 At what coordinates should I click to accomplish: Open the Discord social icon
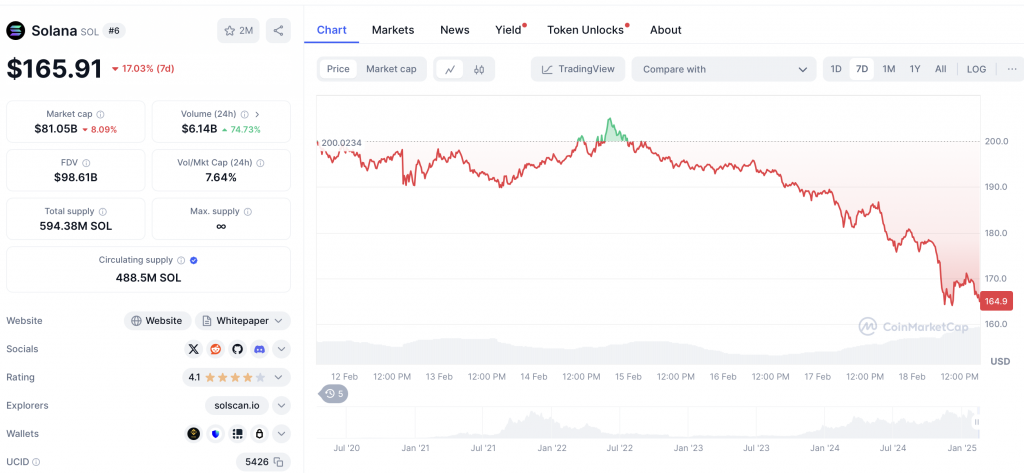coord(259,349)
